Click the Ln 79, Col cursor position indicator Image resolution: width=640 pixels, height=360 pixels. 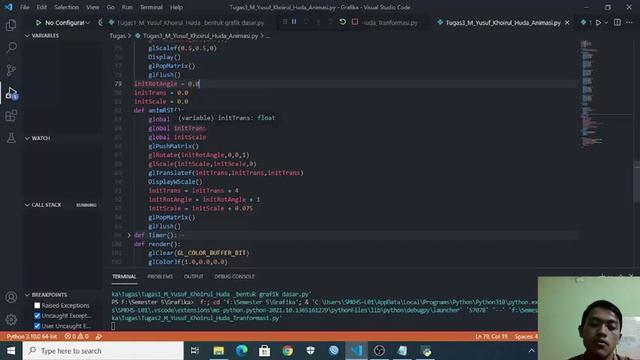pos(491,336)
